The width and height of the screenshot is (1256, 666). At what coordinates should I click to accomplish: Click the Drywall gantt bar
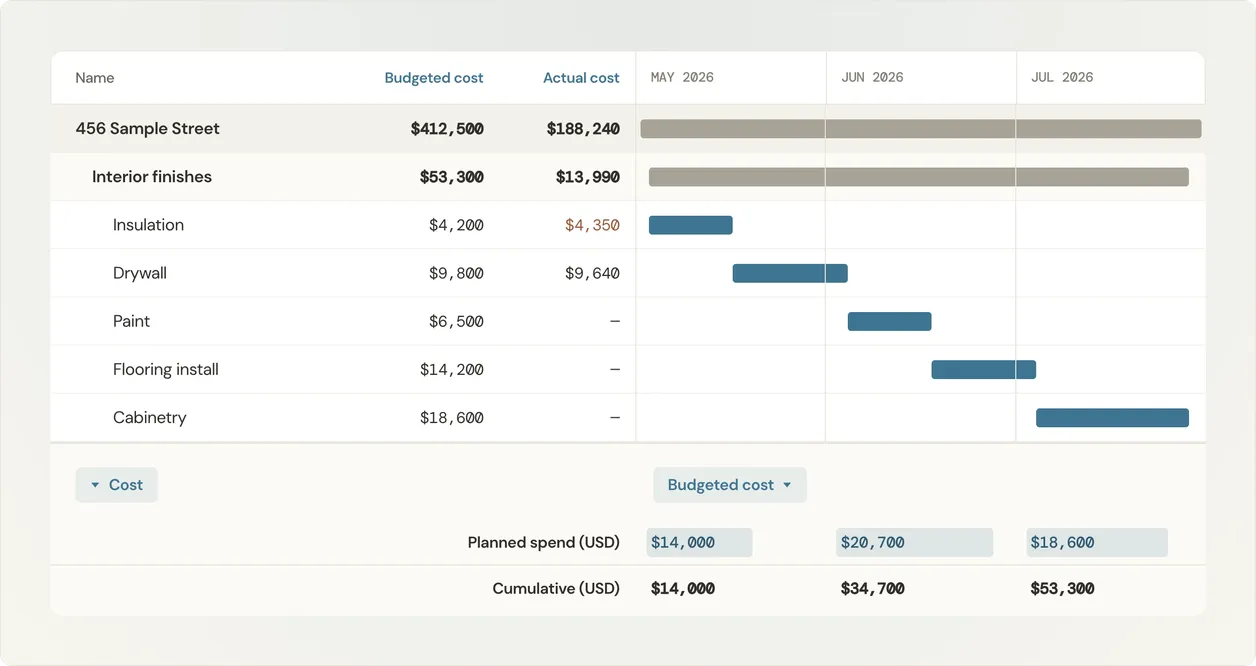tap(790, 273)
